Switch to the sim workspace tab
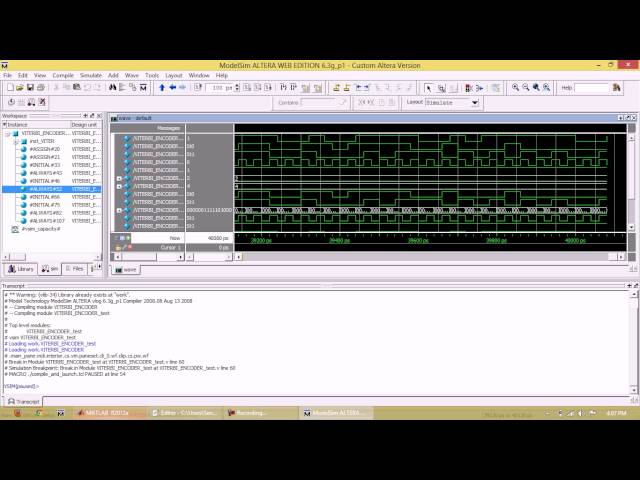The width and height of the screenshot is (640, 480). 50,269
